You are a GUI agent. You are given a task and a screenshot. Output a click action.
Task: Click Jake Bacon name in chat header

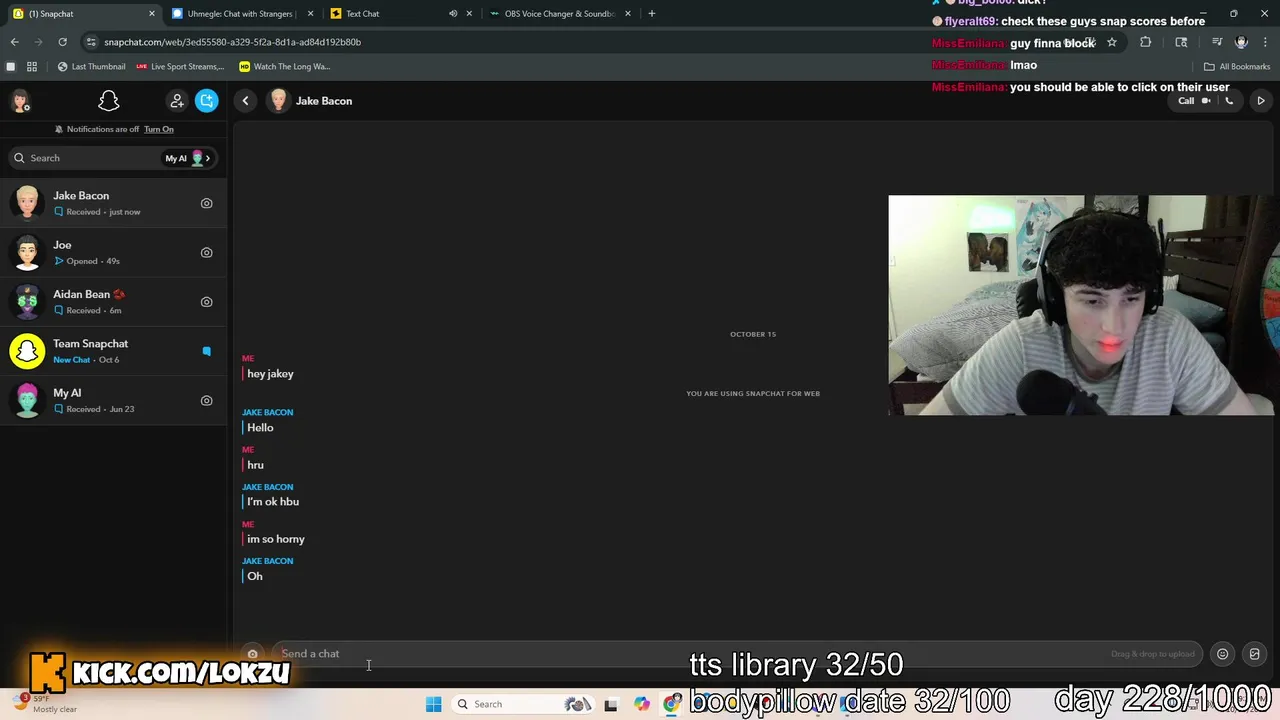(324, 101)
